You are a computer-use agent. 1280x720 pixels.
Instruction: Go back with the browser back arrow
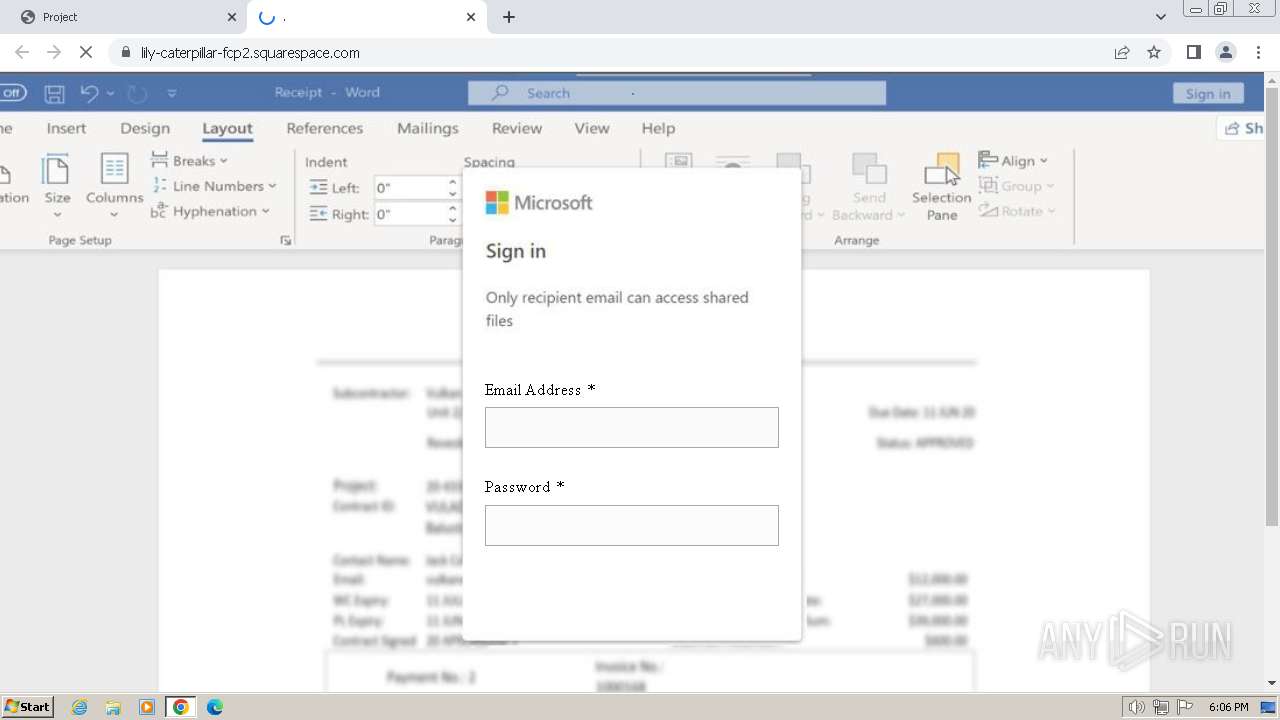[22, 52]
